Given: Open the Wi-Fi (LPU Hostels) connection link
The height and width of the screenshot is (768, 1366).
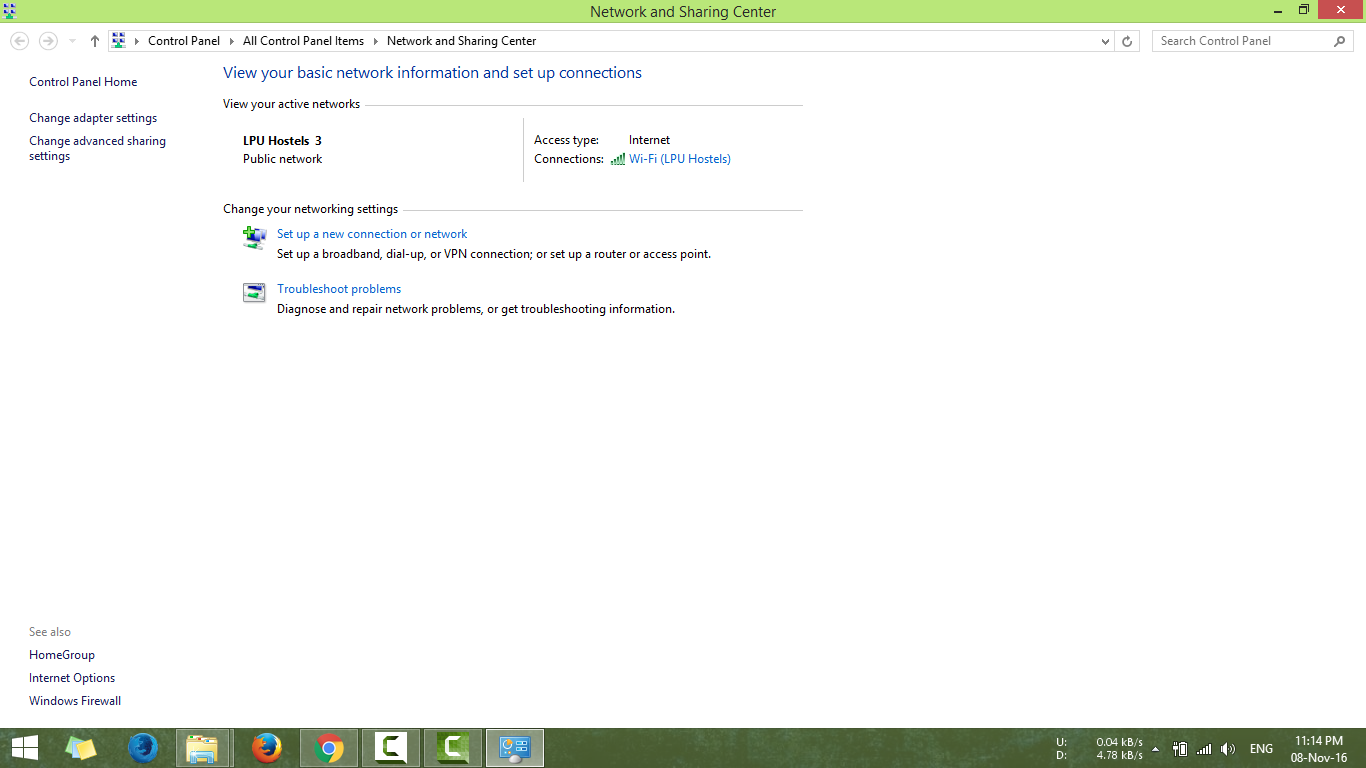Looking at the screenshot, I should (x=680, y=159).
